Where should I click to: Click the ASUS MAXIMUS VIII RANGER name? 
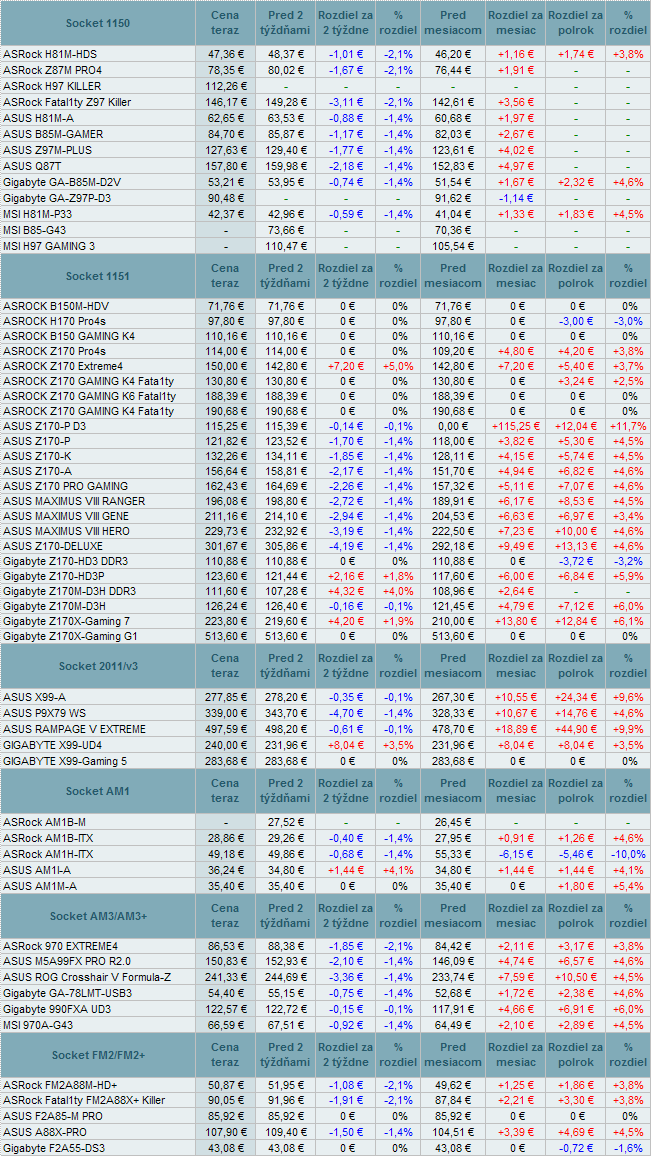coord(74,501)
